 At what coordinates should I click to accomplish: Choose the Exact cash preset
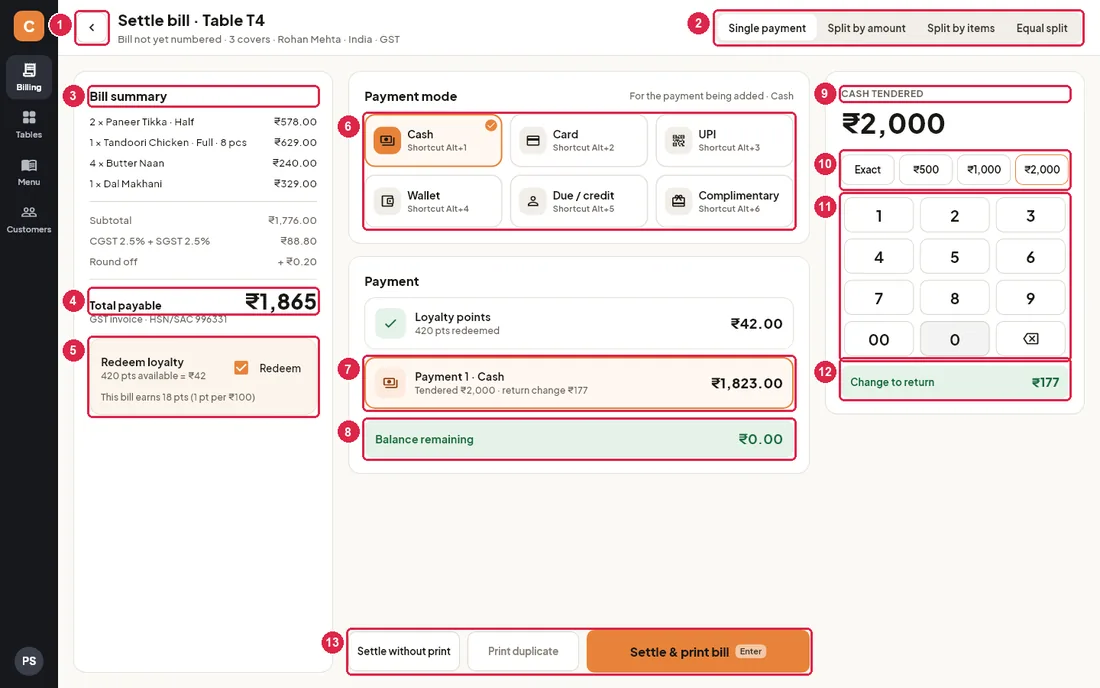pos(868,170)
